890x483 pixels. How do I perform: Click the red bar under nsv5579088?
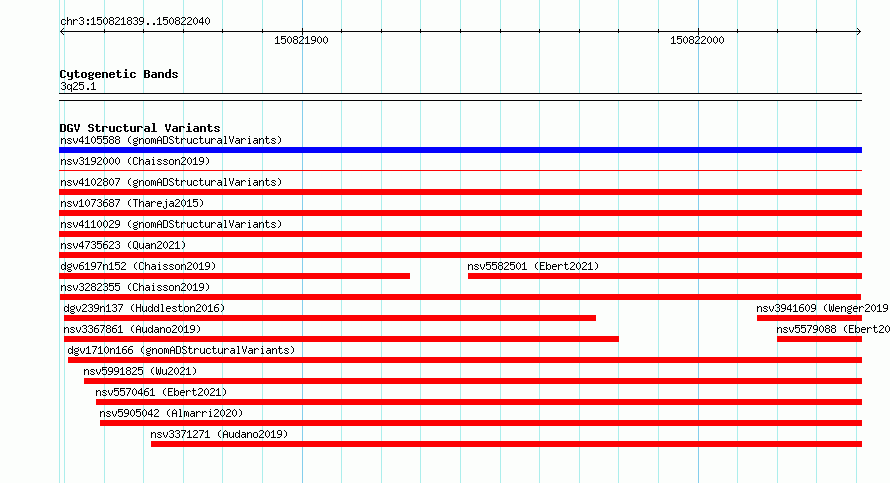(x=820, y=339)
